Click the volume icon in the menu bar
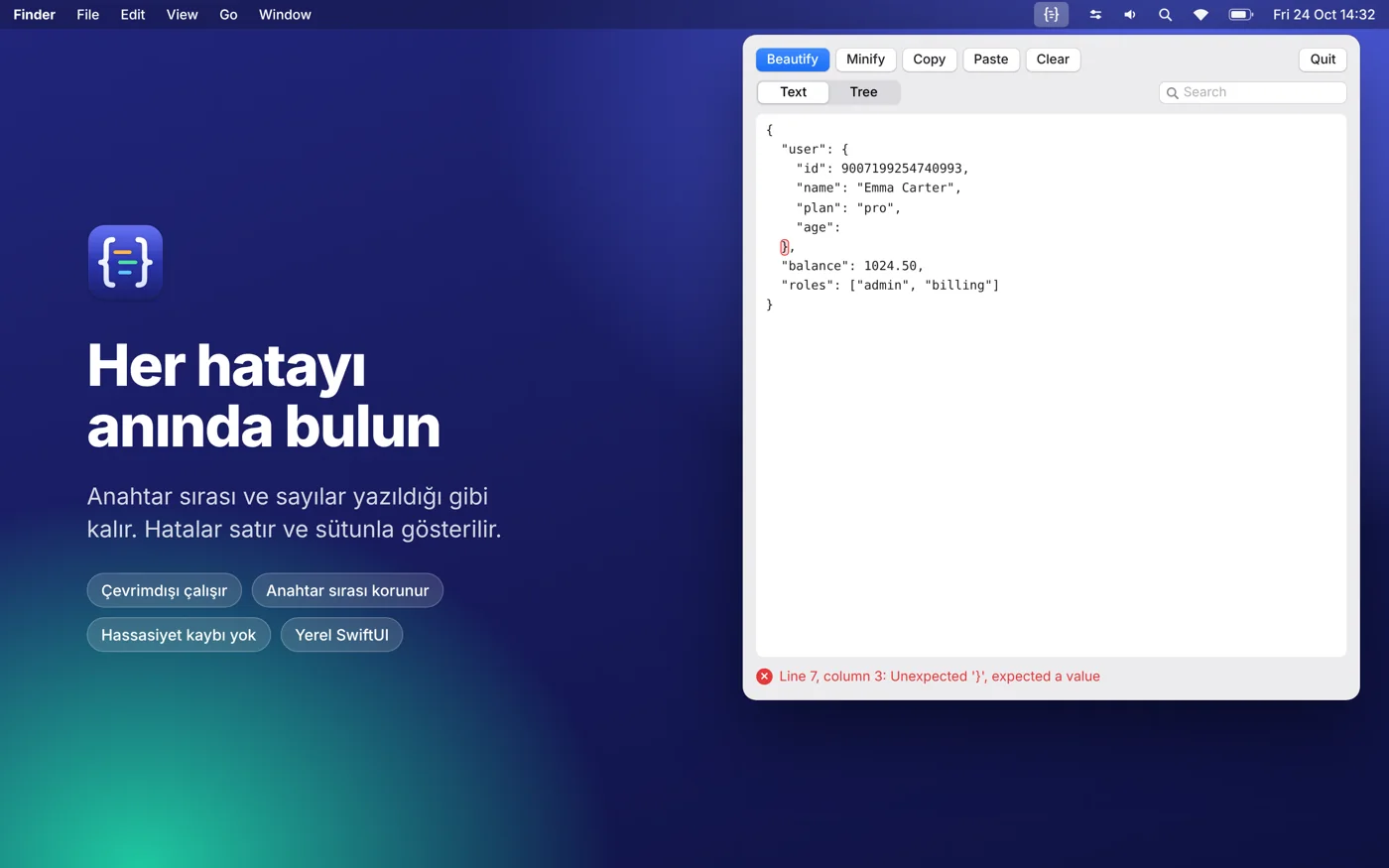1389x868 pixels. point(1130,15)
